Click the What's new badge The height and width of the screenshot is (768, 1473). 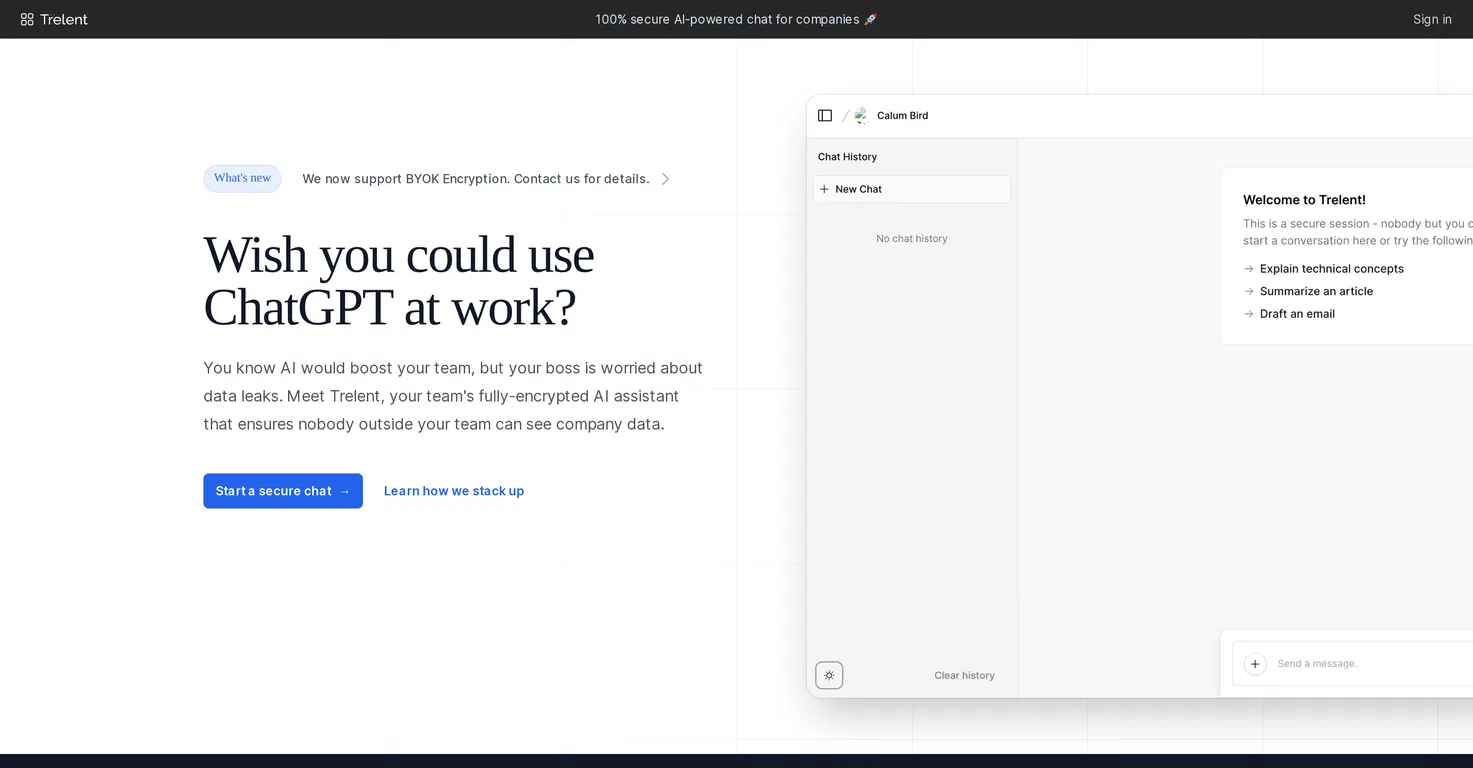click(242, 178)
